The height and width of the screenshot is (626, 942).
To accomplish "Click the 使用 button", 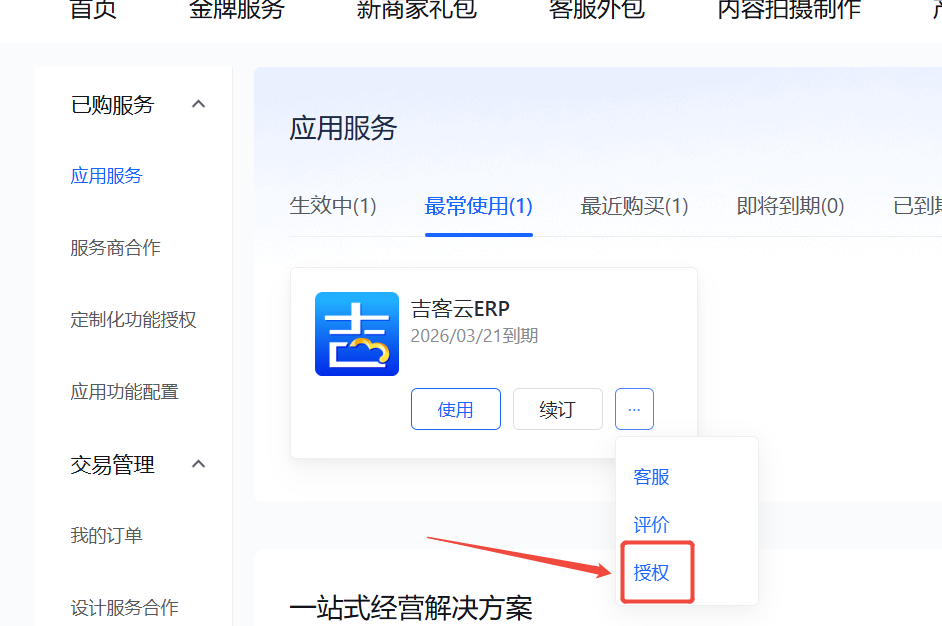I will tap(455, 409).
